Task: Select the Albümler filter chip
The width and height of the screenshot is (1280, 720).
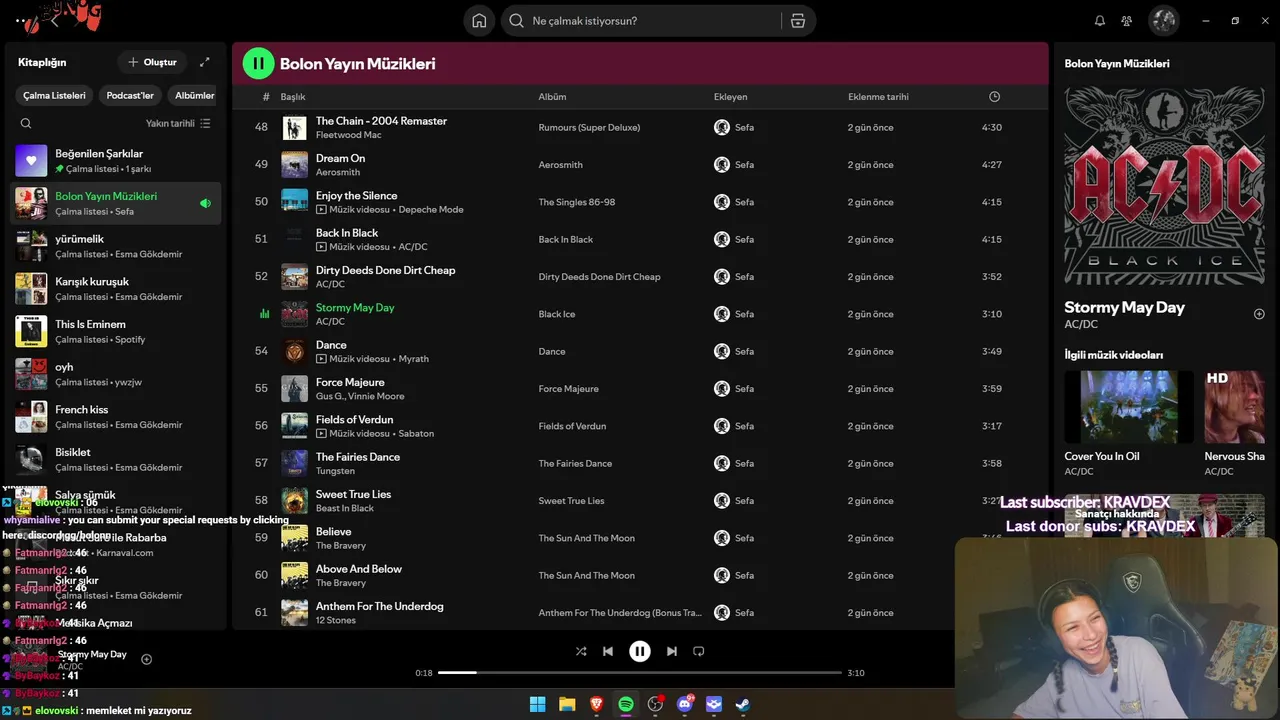Action: (x=194, y=96)
